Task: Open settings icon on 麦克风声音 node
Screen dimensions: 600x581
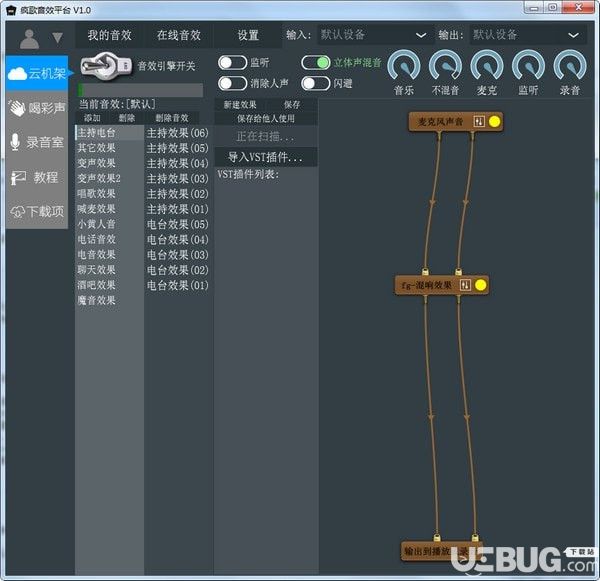Action: tap(479, 122)
